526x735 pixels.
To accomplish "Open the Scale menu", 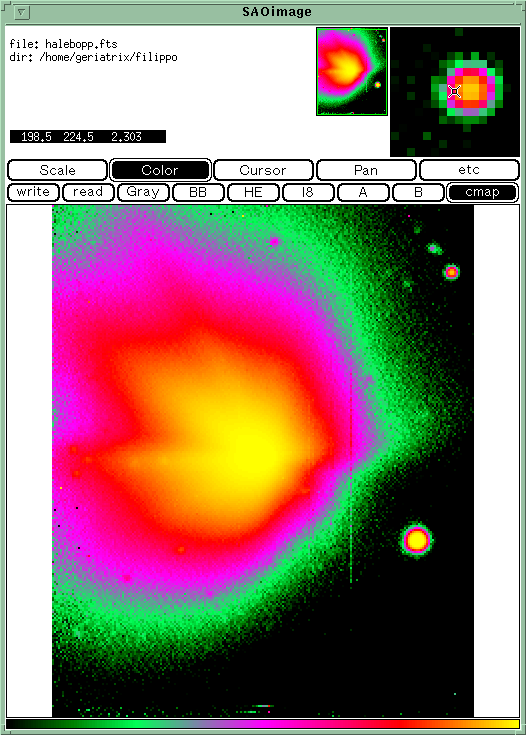I will 57,170.
